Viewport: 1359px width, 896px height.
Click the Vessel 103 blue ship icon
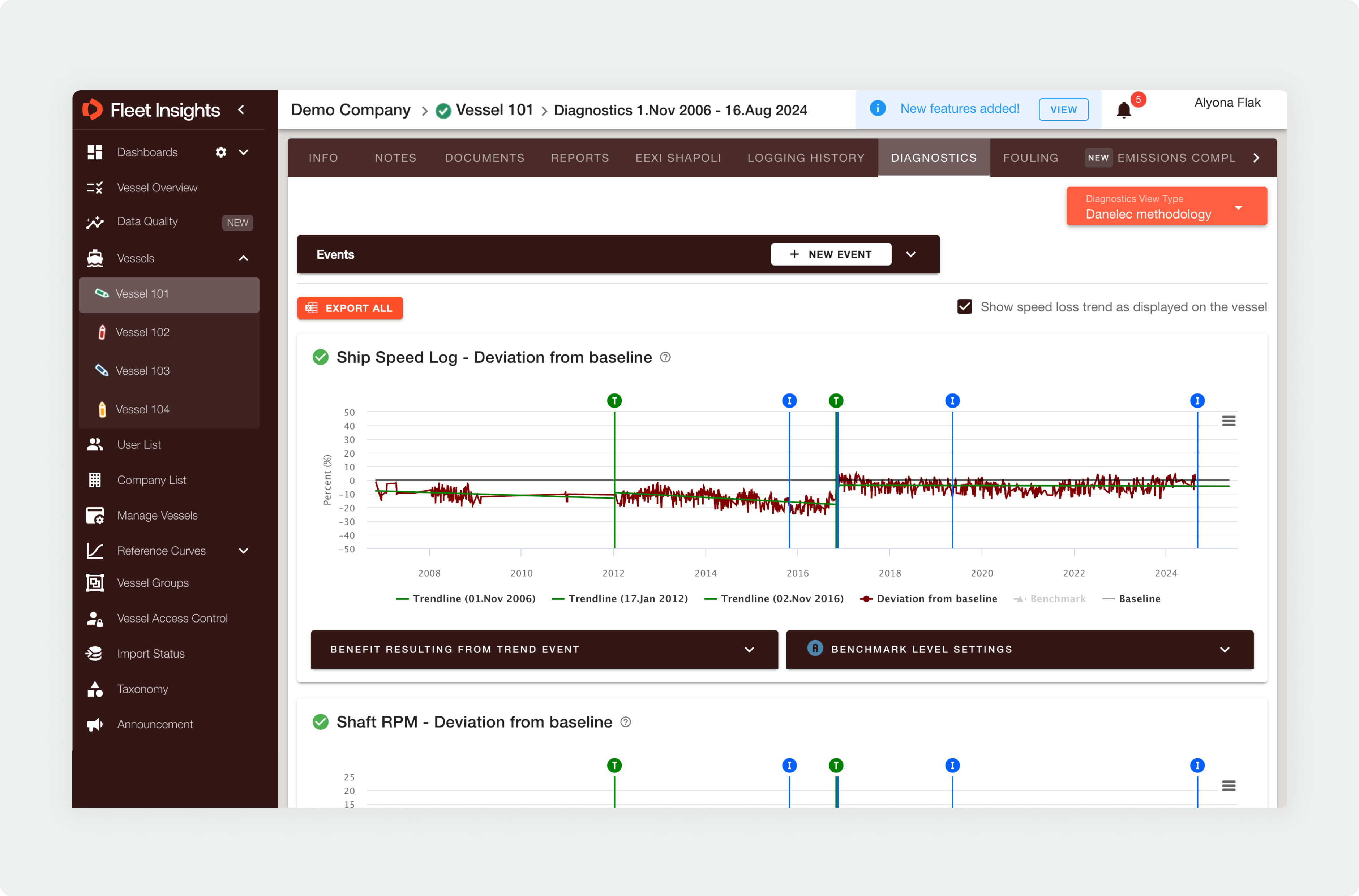[x=102, y=370]
